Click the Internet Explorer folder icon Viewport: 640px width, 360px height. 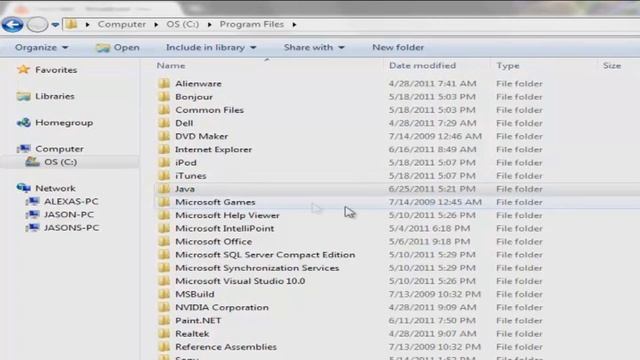(x=164, y=149)
